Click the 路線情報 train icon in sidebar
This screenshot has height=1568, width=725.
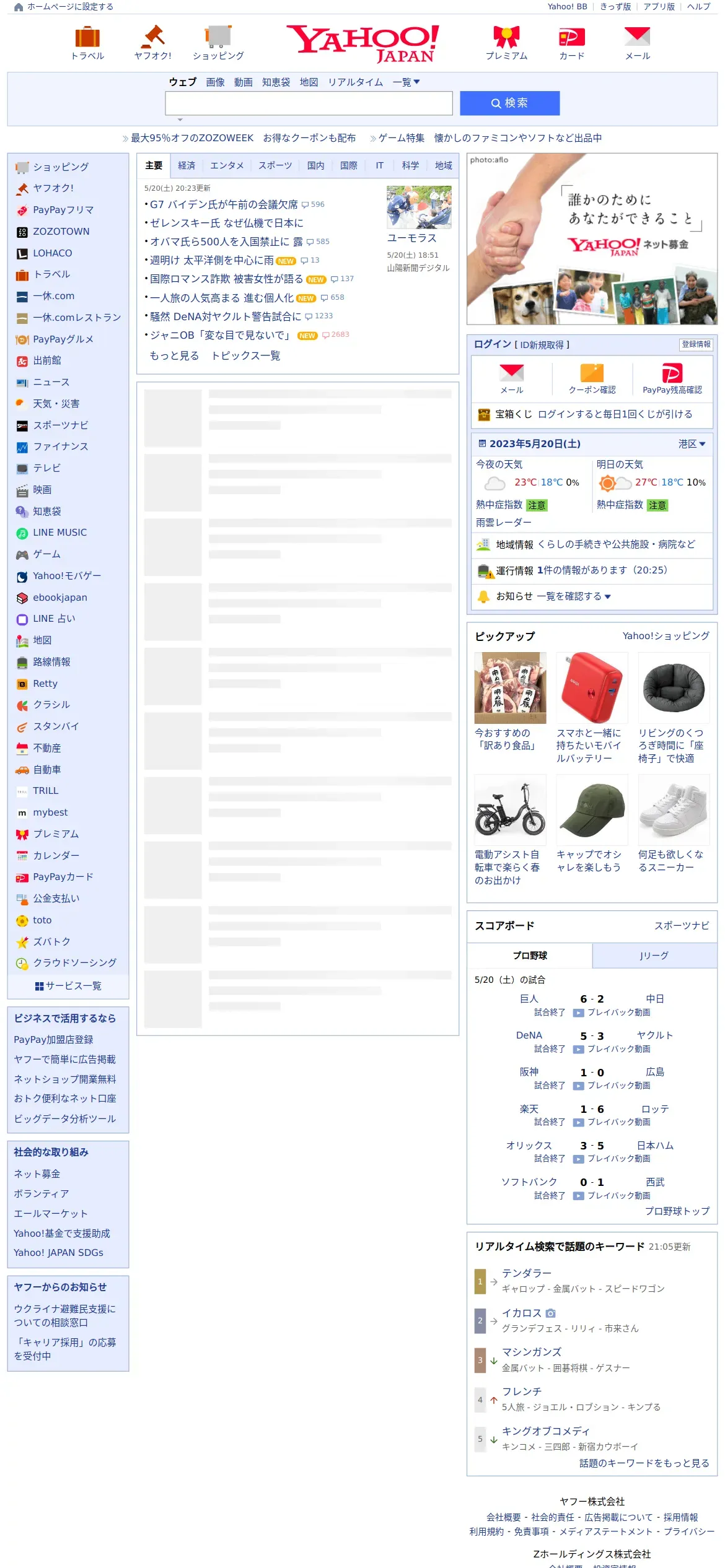(x=22, y=663)
